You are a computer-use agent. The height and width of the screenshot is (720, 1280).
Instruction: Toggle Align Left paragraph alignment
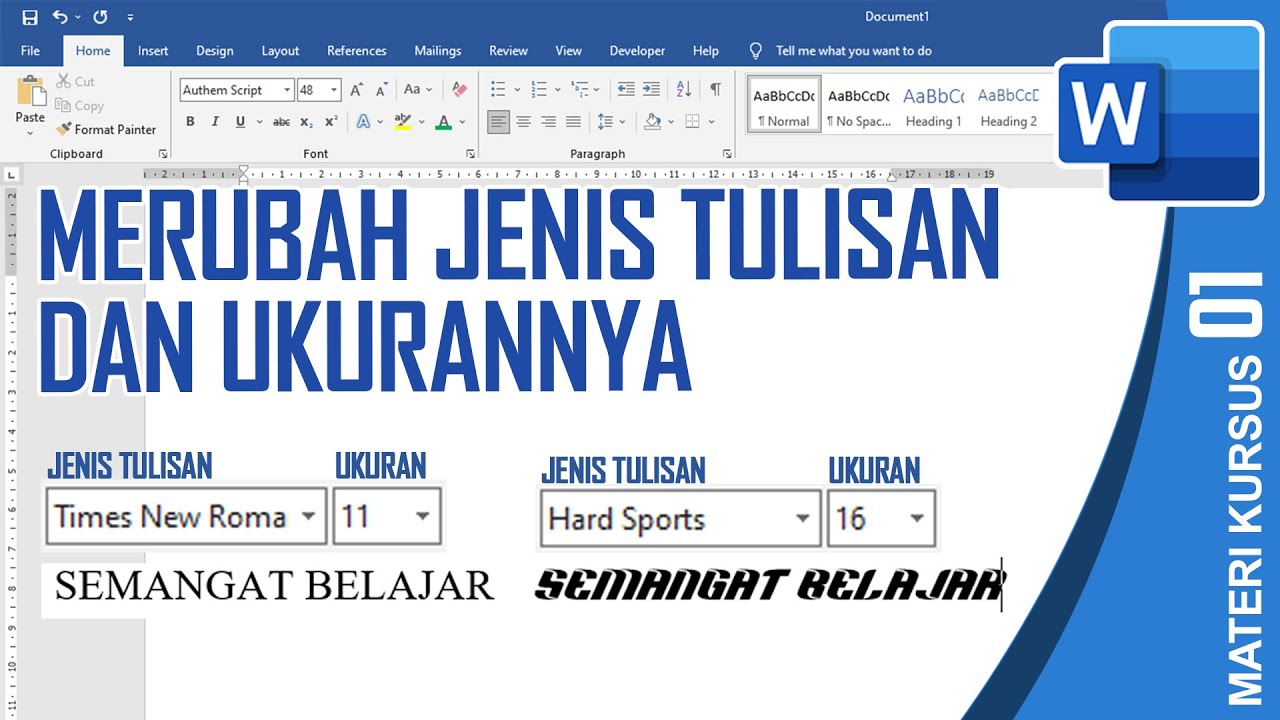[x=498, y=122]
